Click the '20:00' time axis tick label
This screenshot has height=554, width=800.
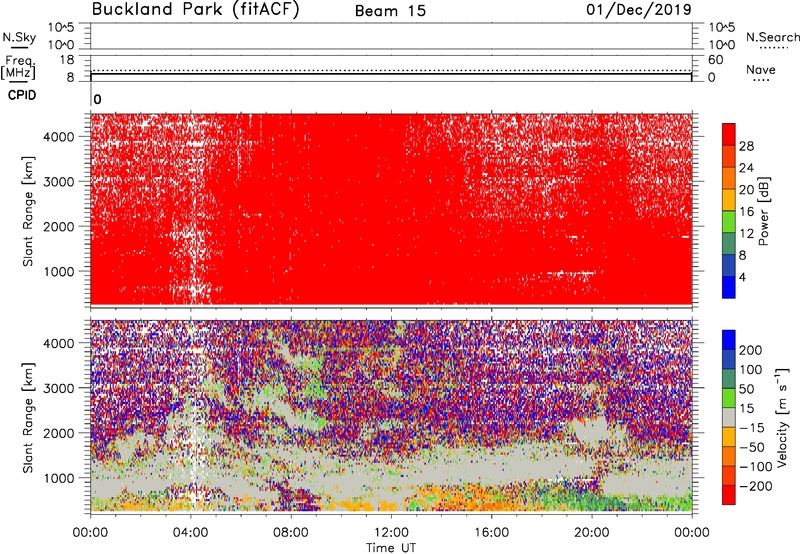[592, 533]
